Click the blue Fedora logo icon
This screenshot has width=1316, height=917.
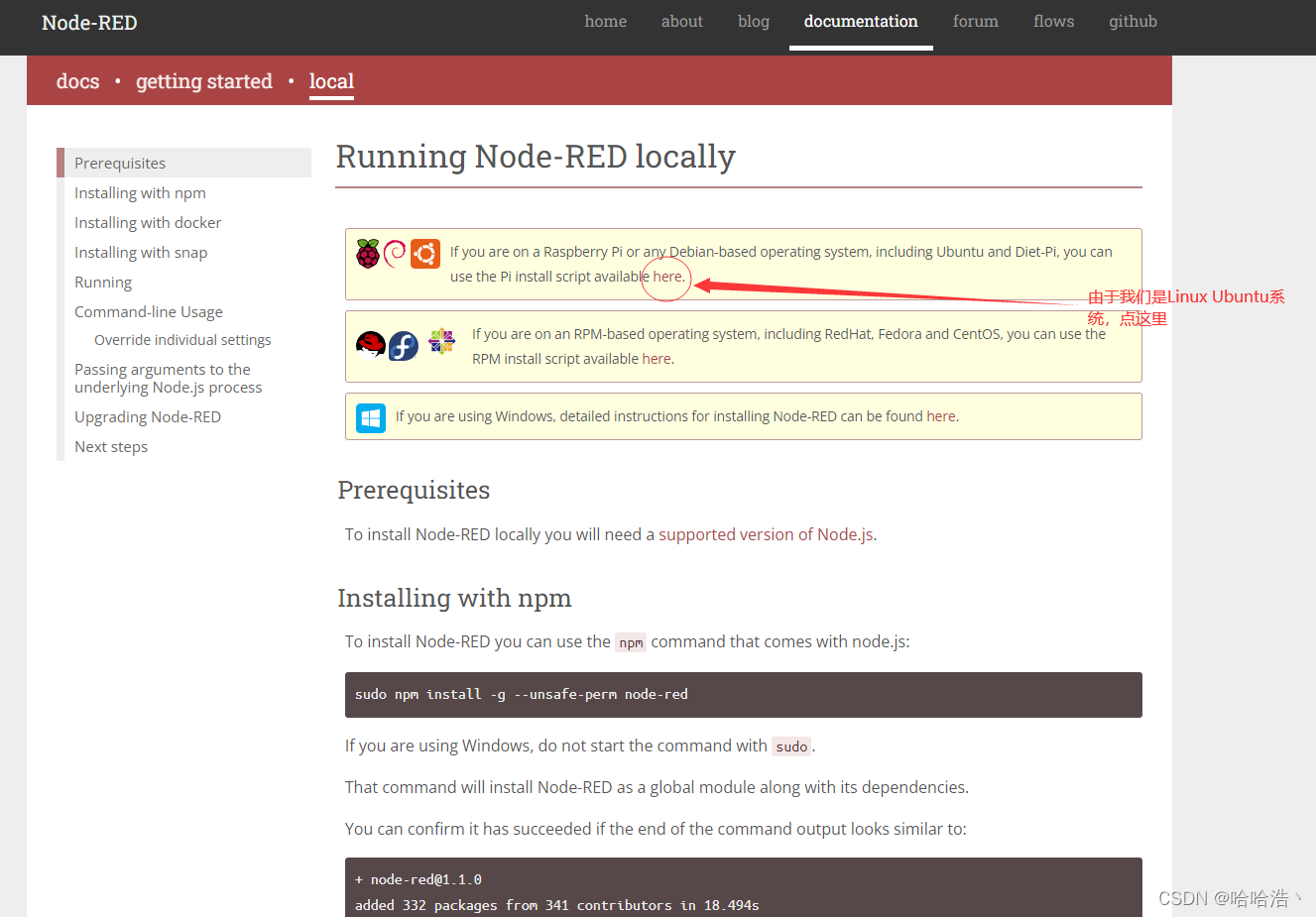[403, 345]
